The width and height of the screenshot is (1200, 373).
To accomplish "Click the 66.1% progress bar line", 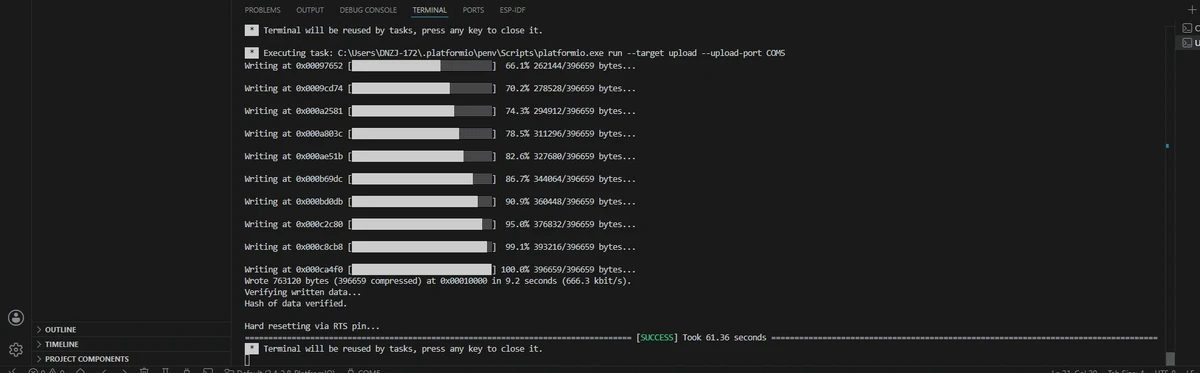I will [440, 66].
